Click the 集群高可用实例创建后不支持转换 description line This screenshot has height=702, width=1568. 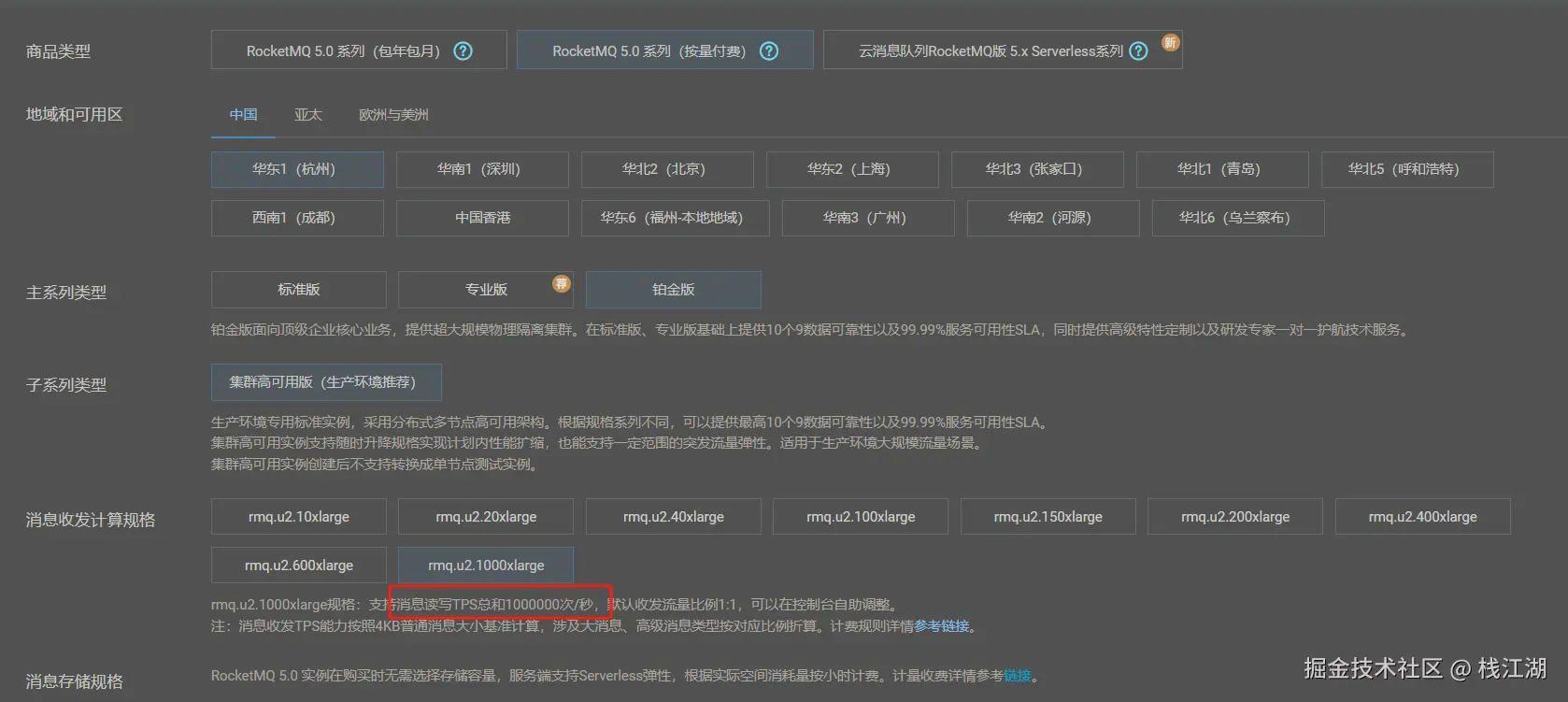pyautogui.click(x=377, y=465)
